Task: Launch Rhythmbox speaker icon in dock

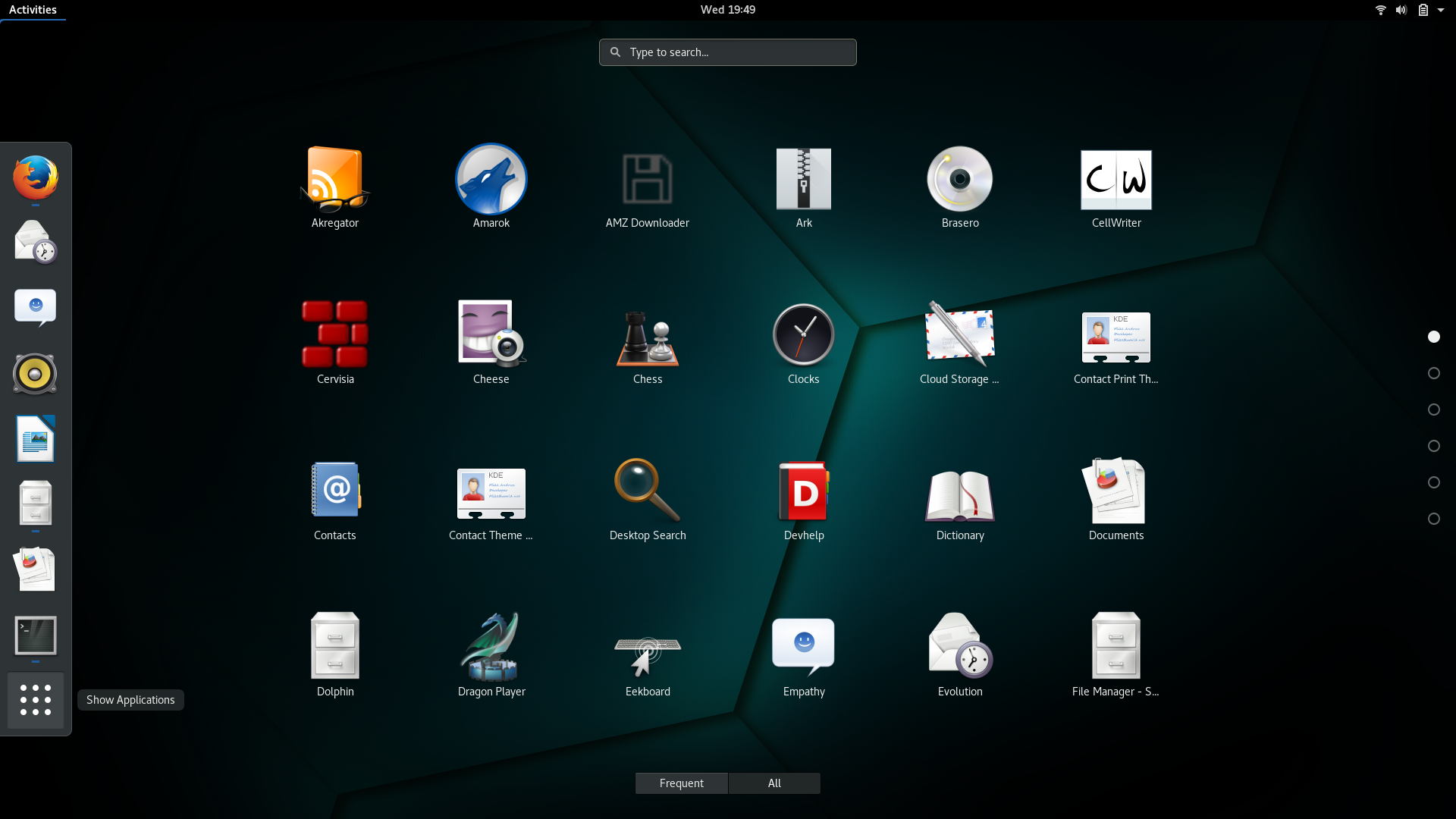Action: (x=36, y=373)
